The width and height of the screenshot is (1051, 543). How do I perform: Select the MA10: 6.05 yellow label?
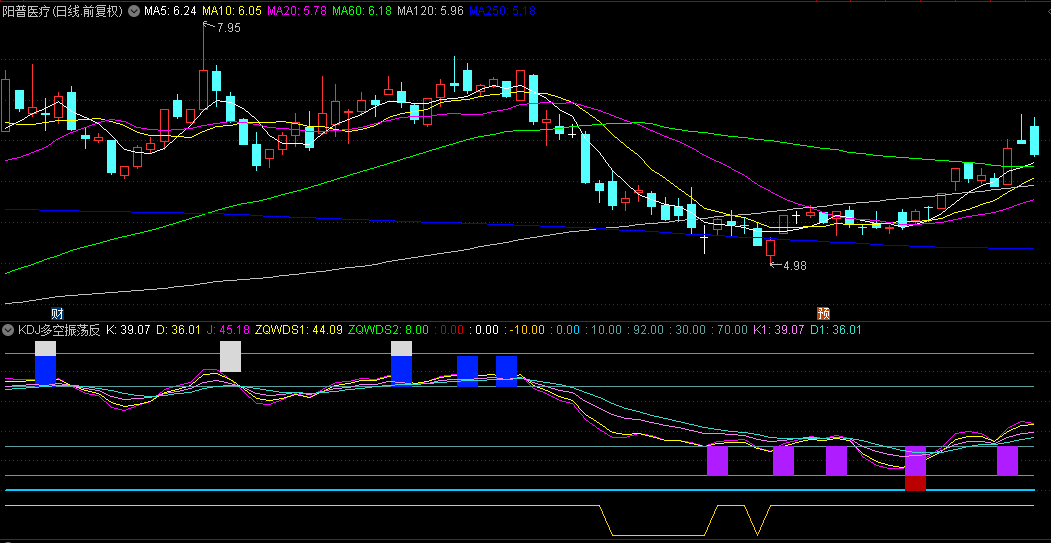pos(232,12)
